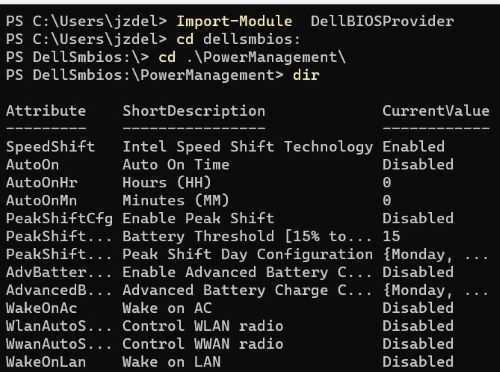Click the cd dellsmbios: command line
Viewport: 500px width, 372px height.
pos(238,39)
